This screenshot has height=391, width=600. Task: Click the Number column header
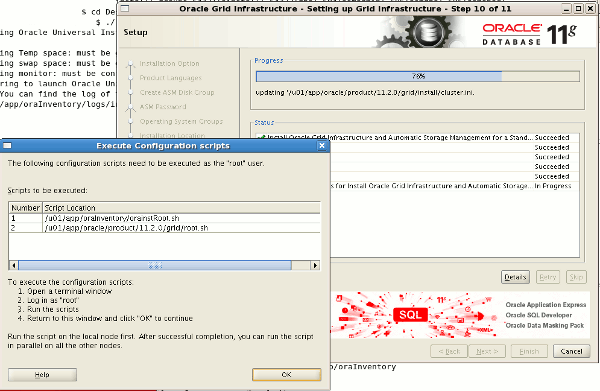tap(26, 208)
